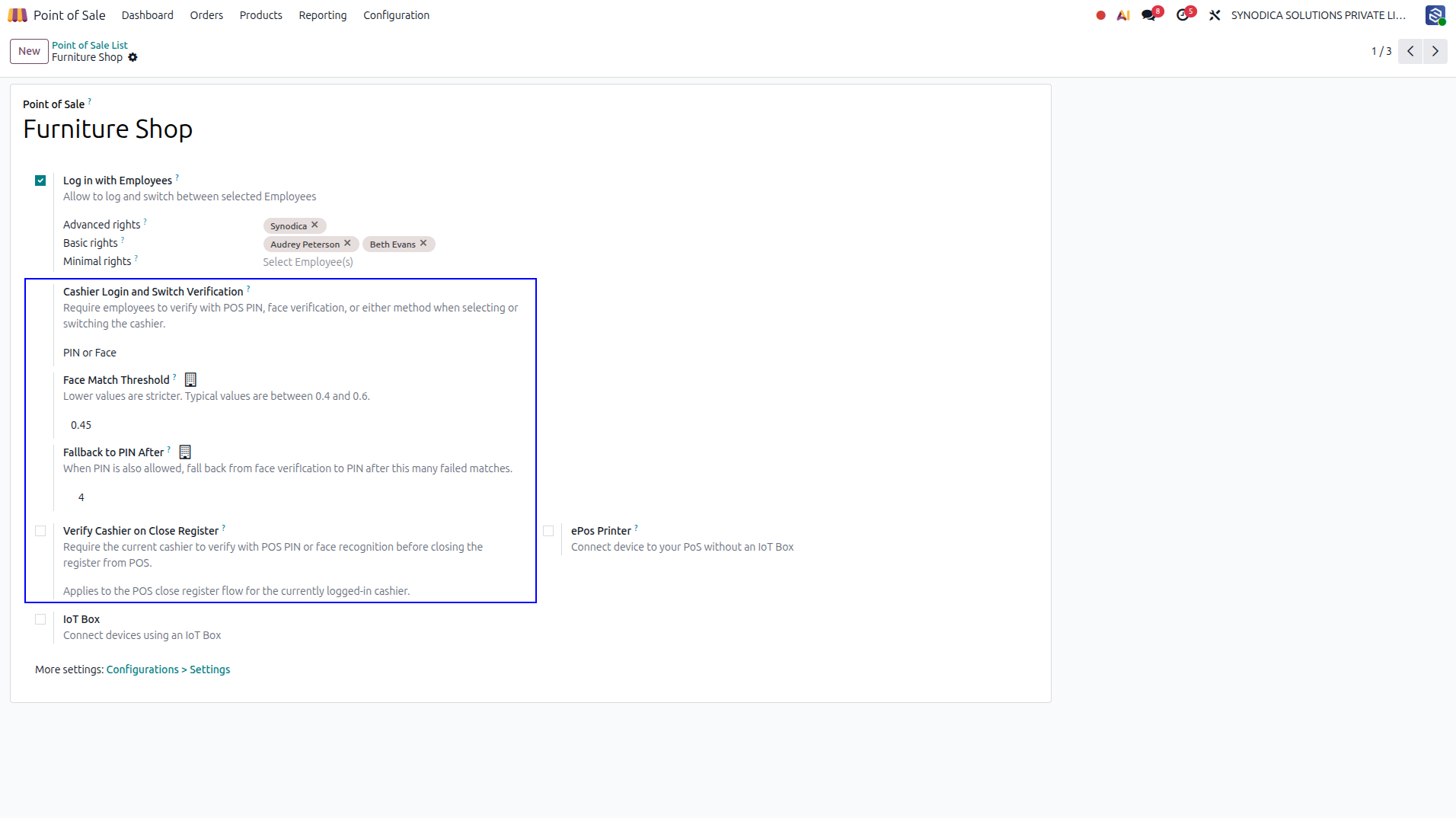Enable the ePos Printer checkbox
1456x818 pixels.
tap(548, 531)
